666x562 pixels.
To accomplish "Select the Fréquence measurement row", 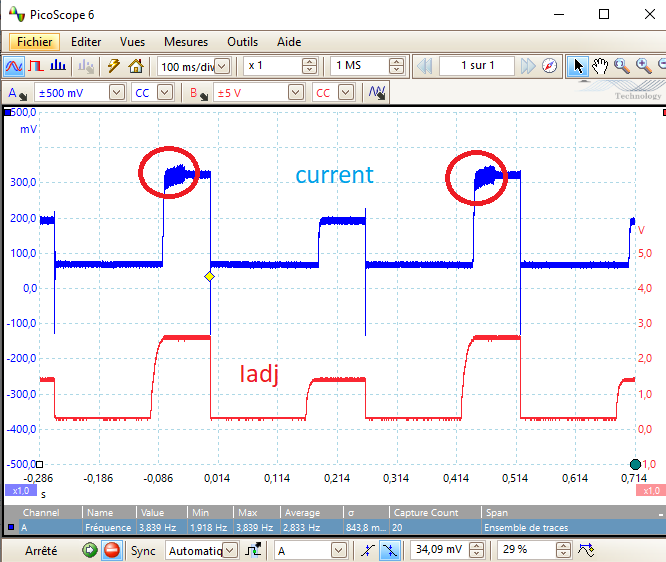I will pos(333,528).
